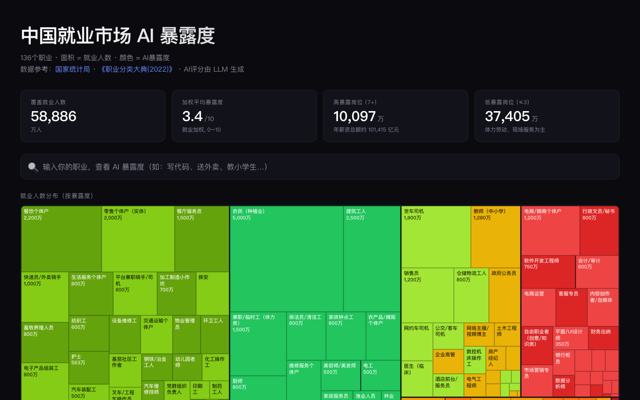Select the 保洁员/清洁工 800万 tile
This screenshot has width=640, height=400.
point(306,336)
